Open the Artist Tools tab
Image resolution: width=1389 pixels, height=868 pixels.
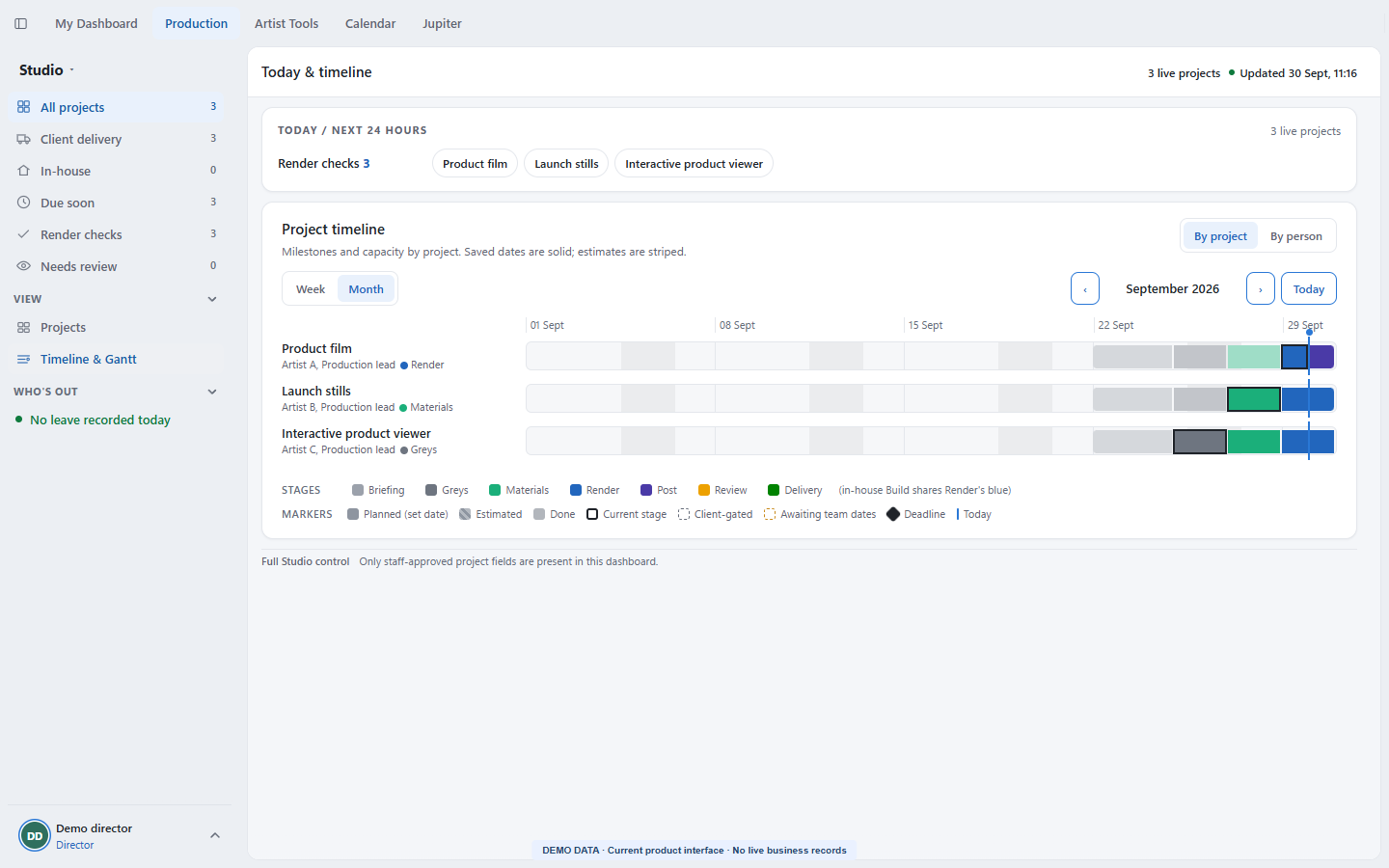[286, 23]
